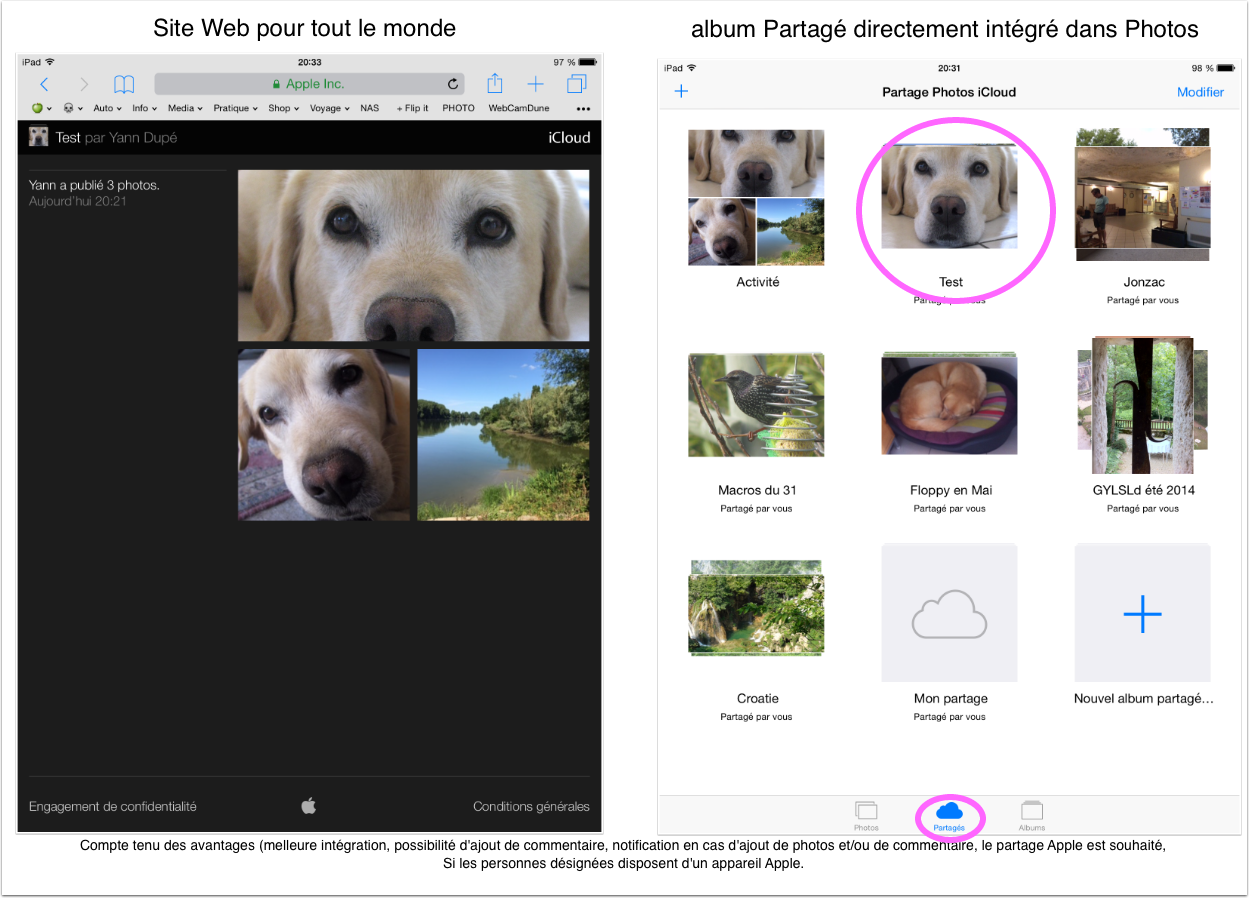
Task: Tap the Safari back arrow
Action: (44, 84)
